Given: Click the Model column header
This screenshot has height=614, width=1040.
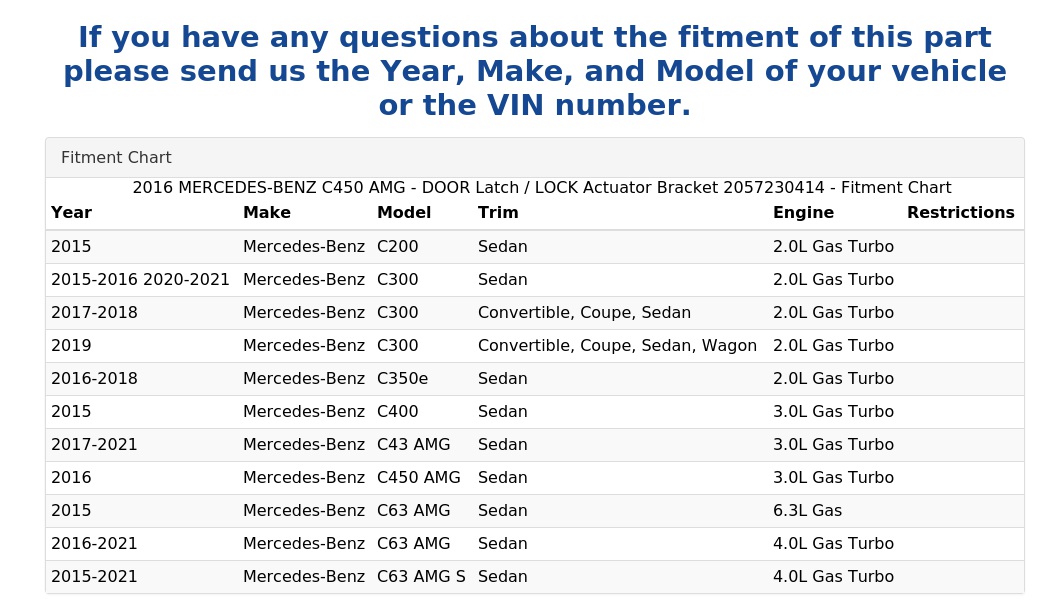Looking at the screenshot, I should tap(404, 213).
